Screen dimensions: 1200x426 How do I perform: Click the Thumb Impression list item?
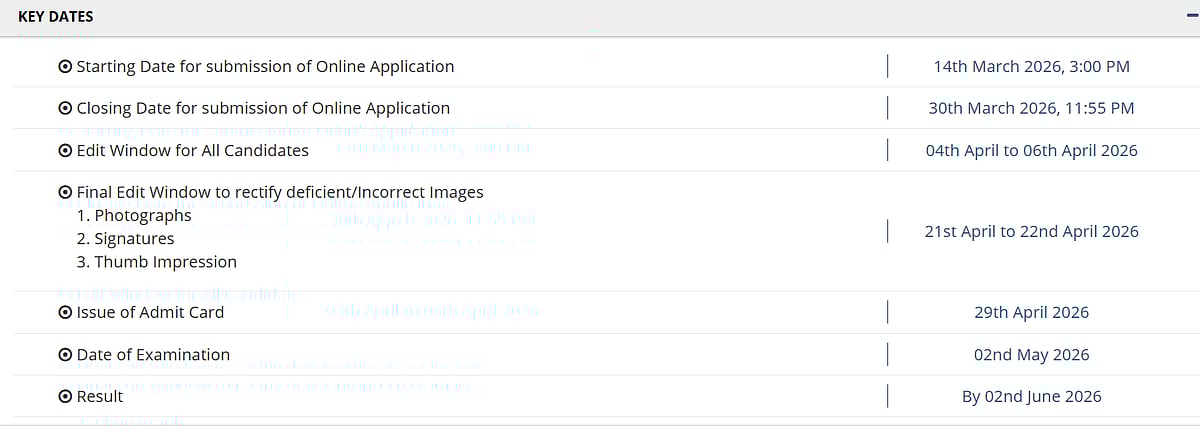pyautogui.click(x=165, y=262)
